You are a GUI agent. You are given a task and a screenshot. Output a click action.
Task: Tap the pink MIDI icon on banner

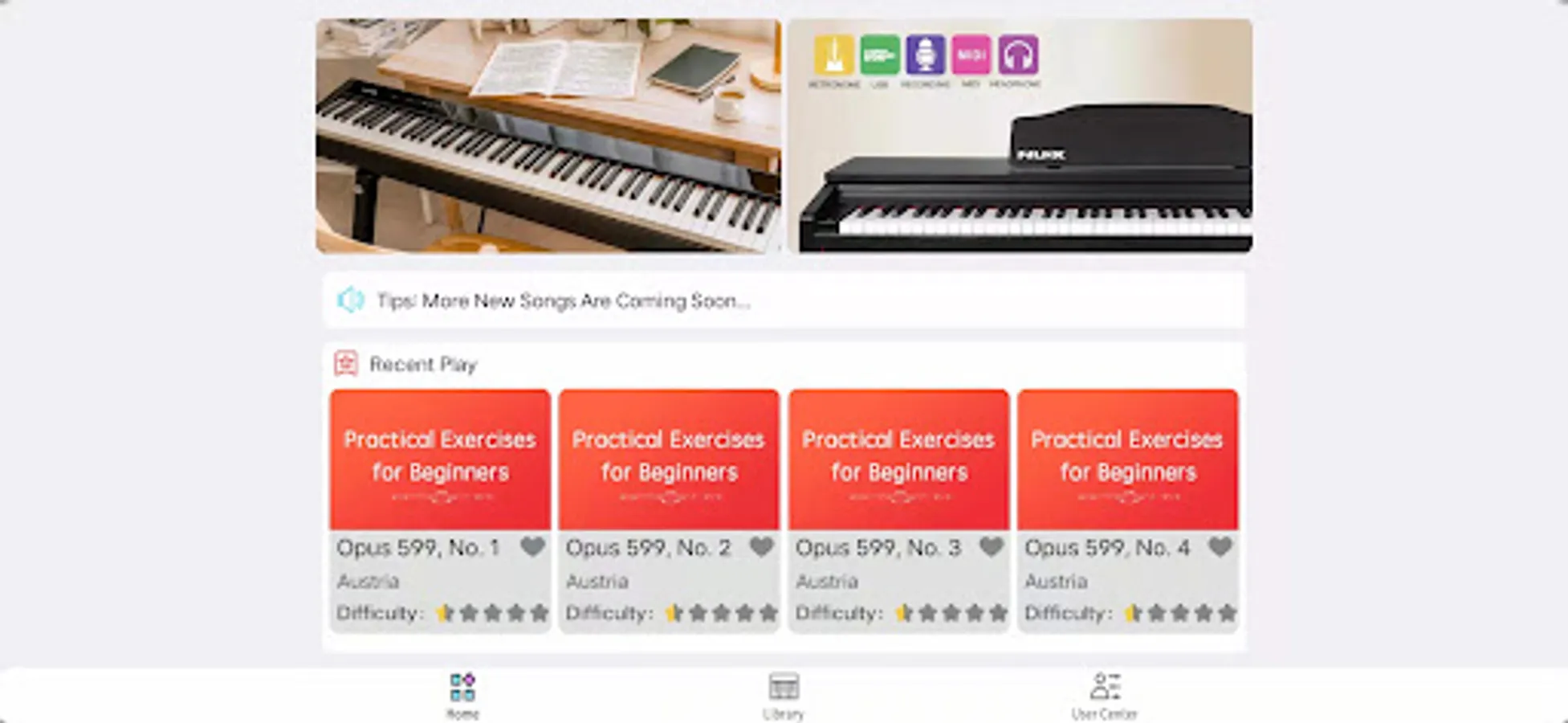coord(971,55)
